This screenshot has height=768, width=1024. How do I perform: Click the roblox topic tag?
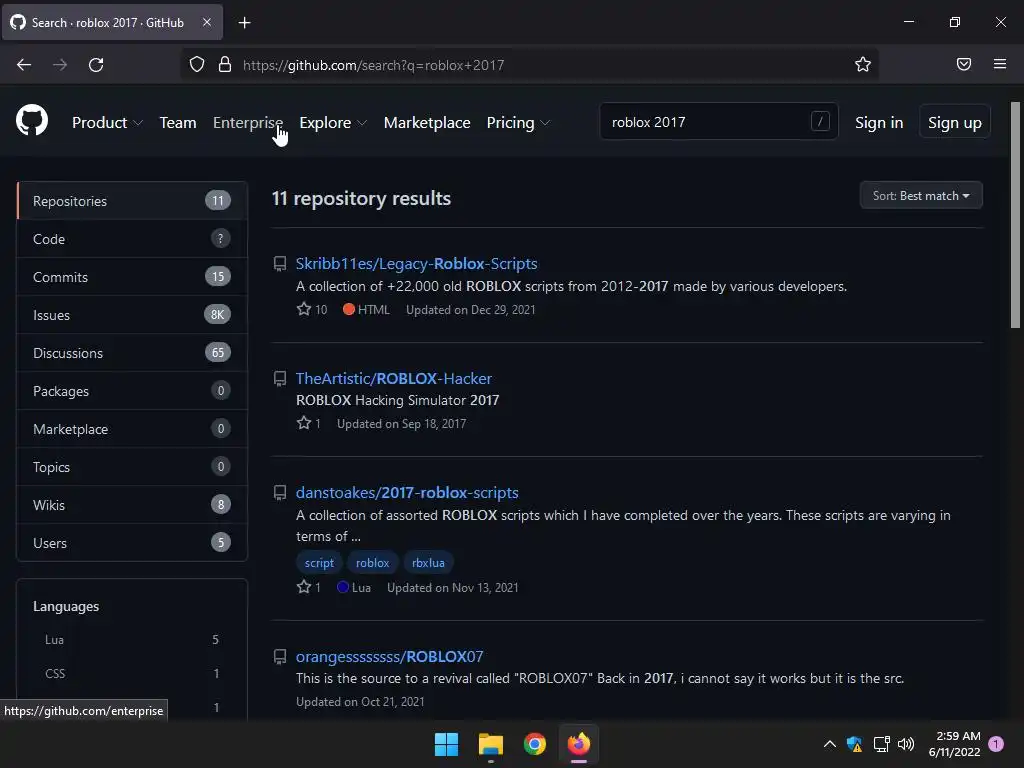pos(372,562)
